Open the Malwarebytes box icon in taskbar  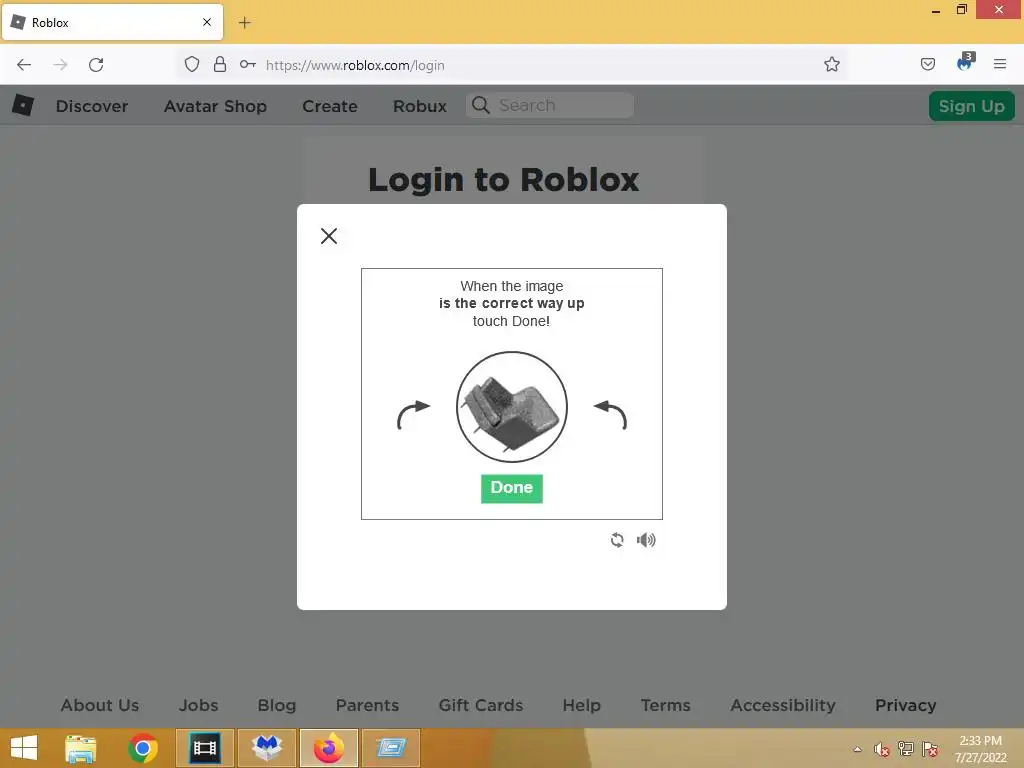coord(266,748)
